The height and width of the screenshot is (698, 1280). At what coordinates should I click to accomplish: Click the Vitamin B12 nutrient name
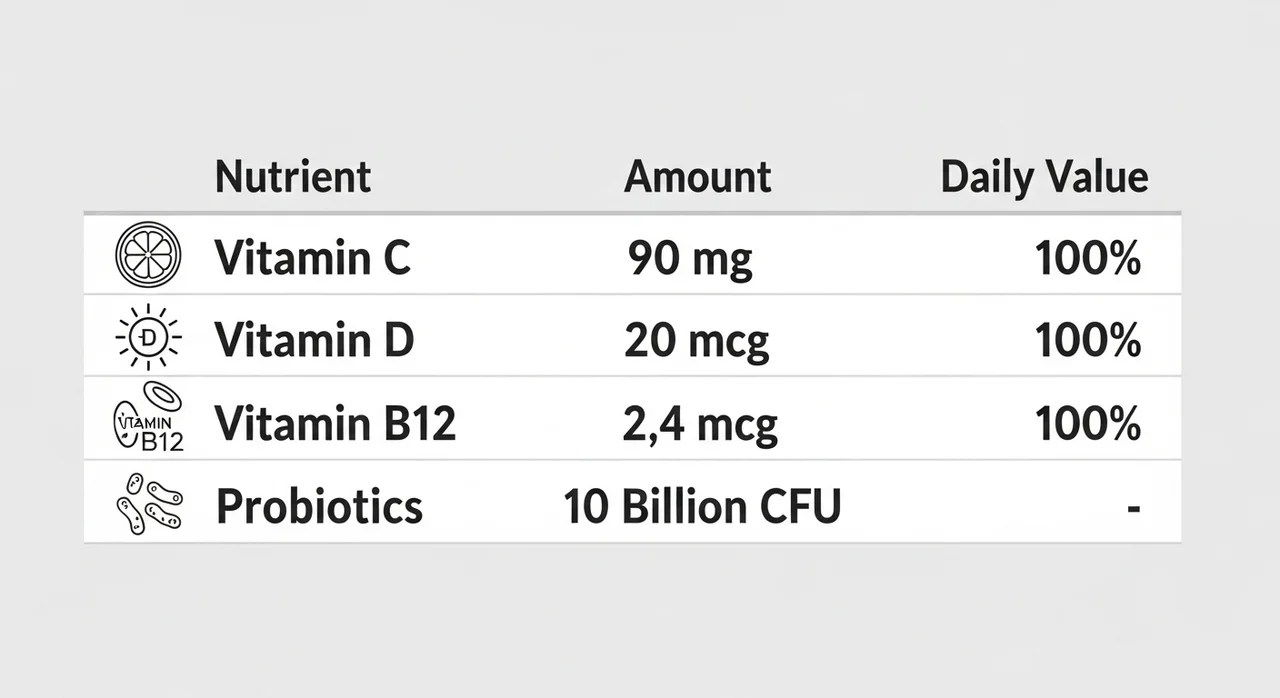click(x=335, y=424)
